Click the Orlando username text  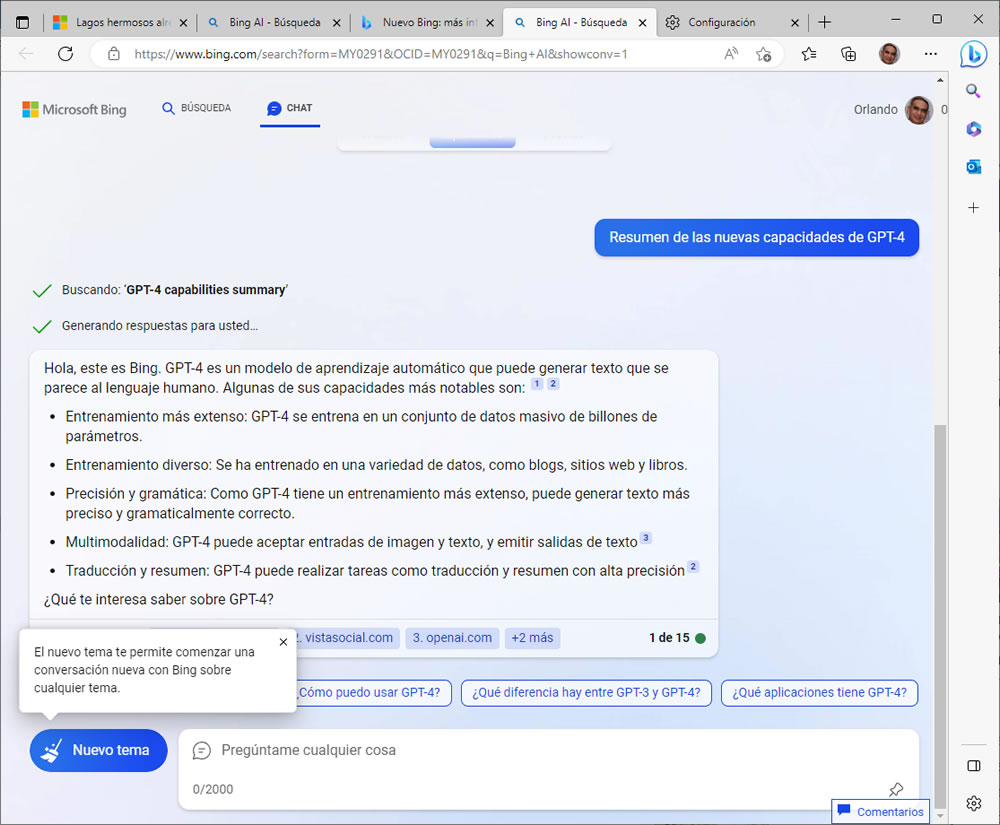tap(876, 110)
